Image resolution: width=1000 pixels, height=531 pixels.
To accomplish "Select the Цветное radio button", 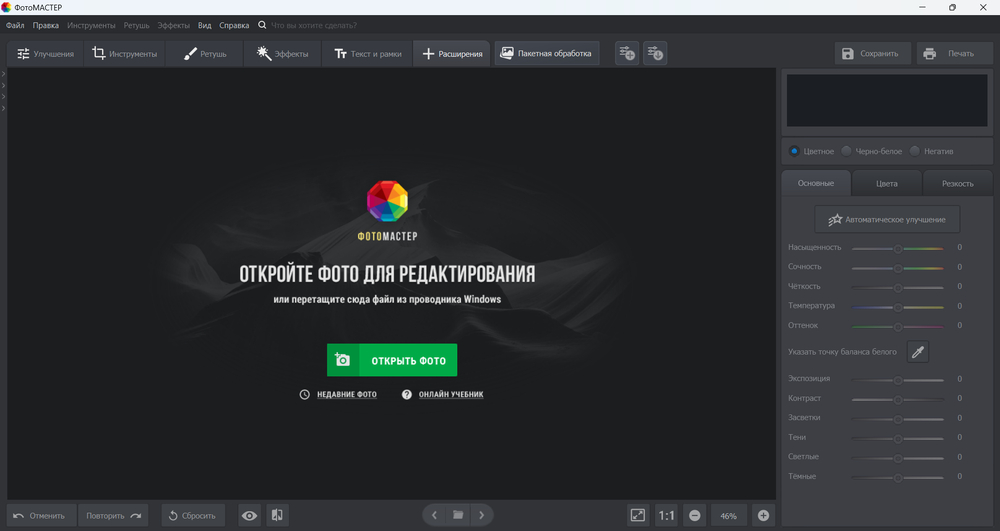I will (x=794, y=151).
